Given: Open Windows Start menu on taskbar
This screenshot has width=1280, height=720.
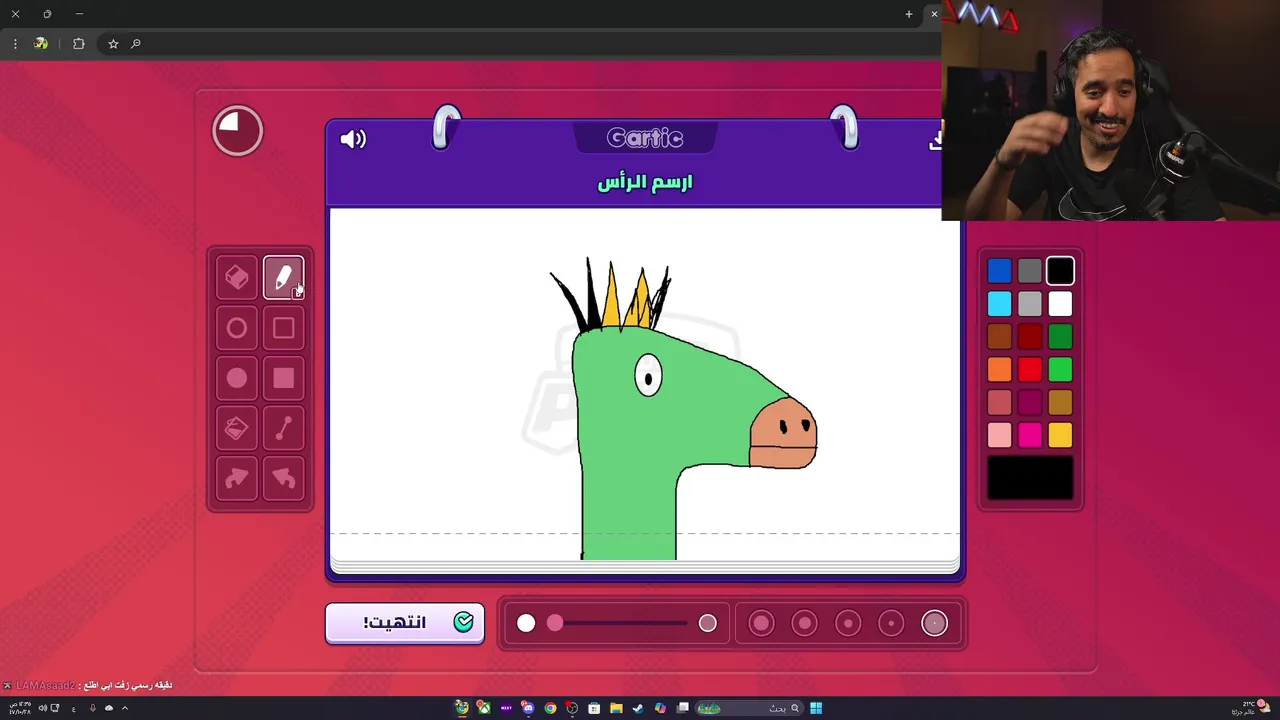Looking at the screenshot, I should pyautogui.click(x=816, y=708).
